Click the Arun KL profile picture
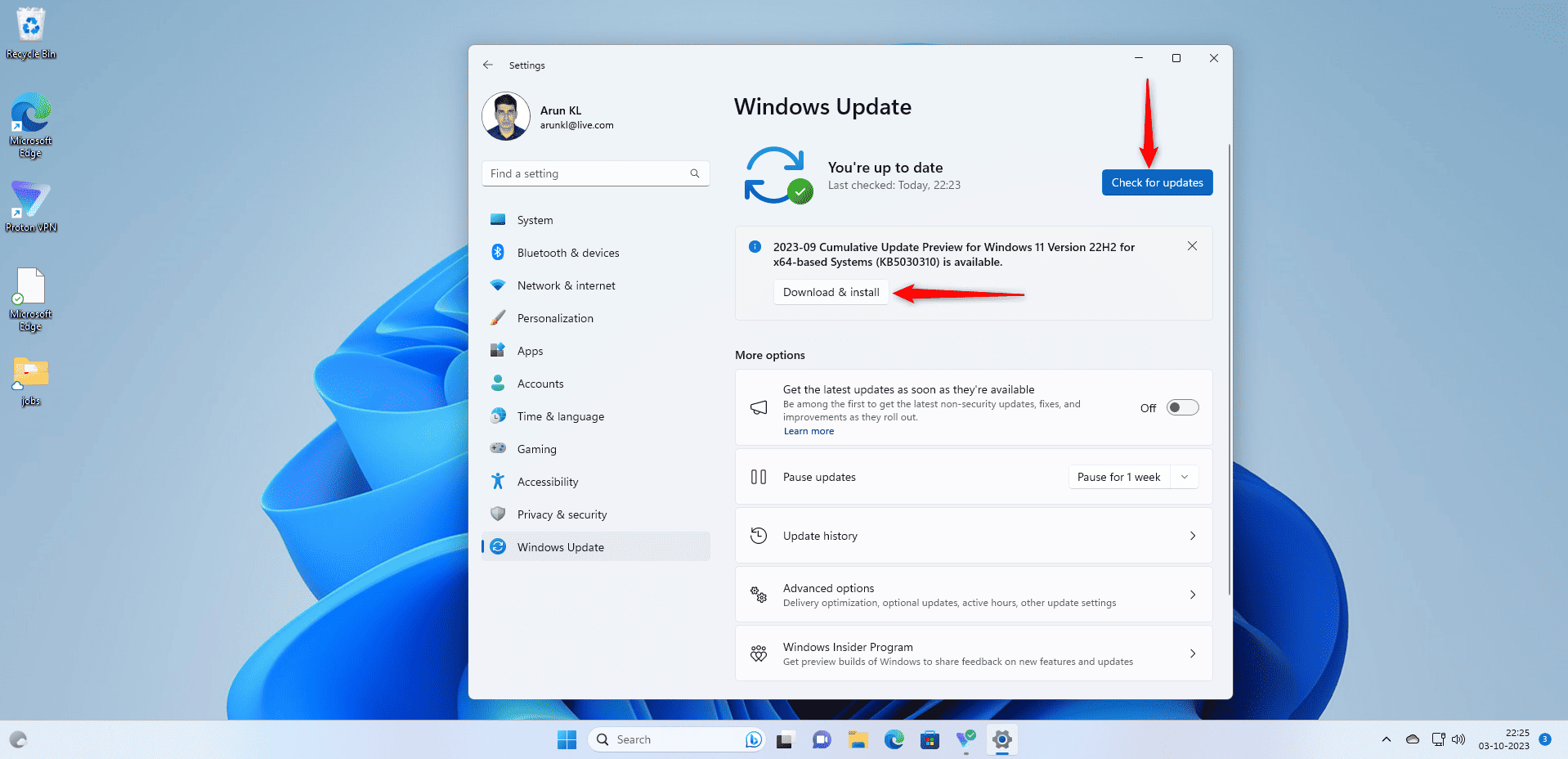The width and height of the screenshot is (1568, 759). tap(506, 116)
